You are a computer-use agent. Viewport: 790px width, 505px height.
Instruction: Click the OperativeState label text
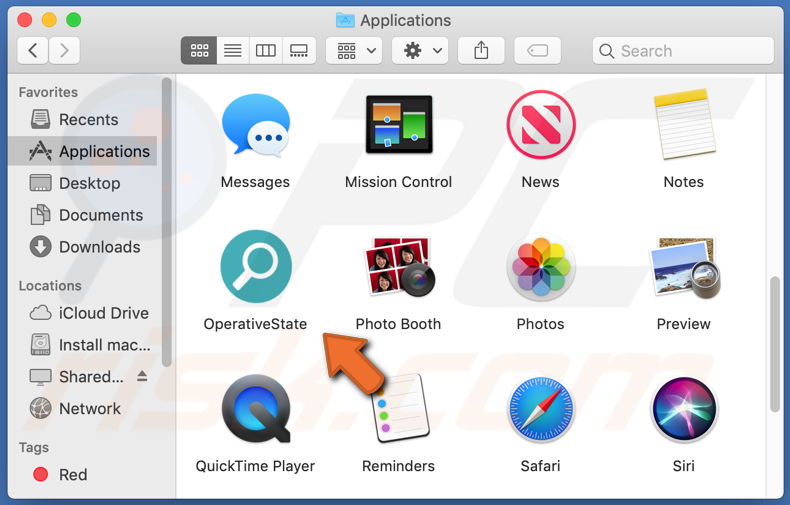click(x=255, y=324)
